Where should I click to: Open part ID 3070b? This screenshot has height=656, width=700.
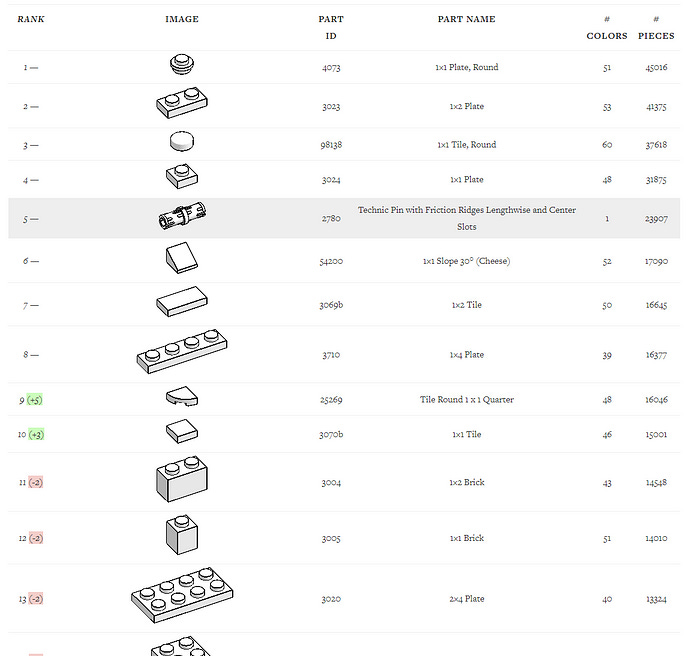331,434
